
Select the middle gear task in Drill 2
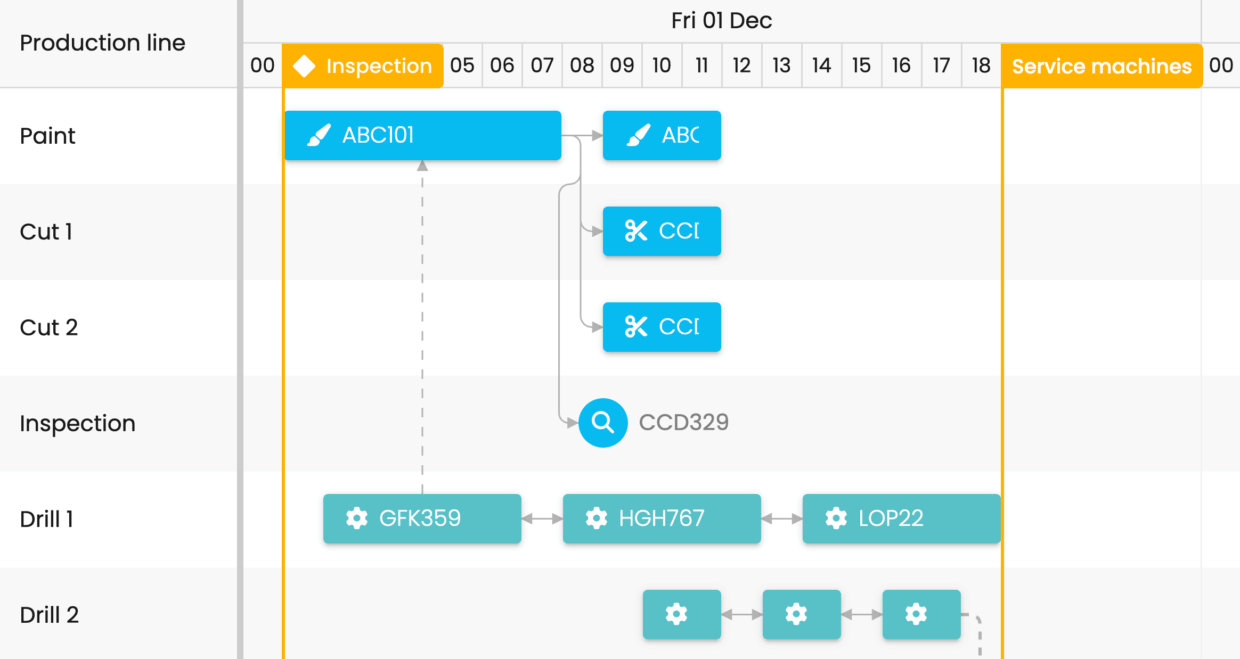[801, 614]
